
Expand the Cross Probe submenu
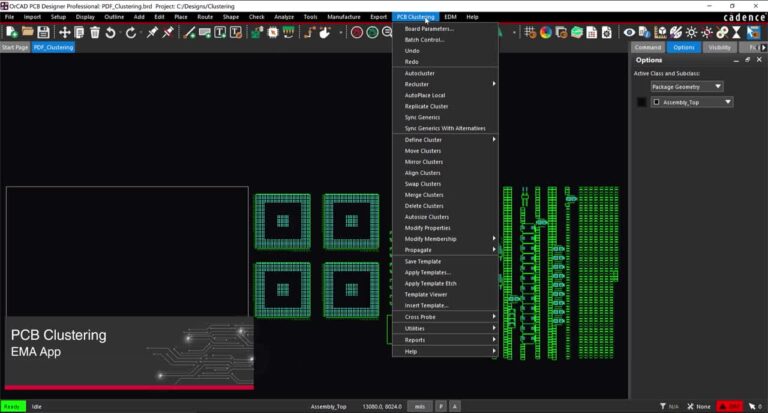(445, 317)
